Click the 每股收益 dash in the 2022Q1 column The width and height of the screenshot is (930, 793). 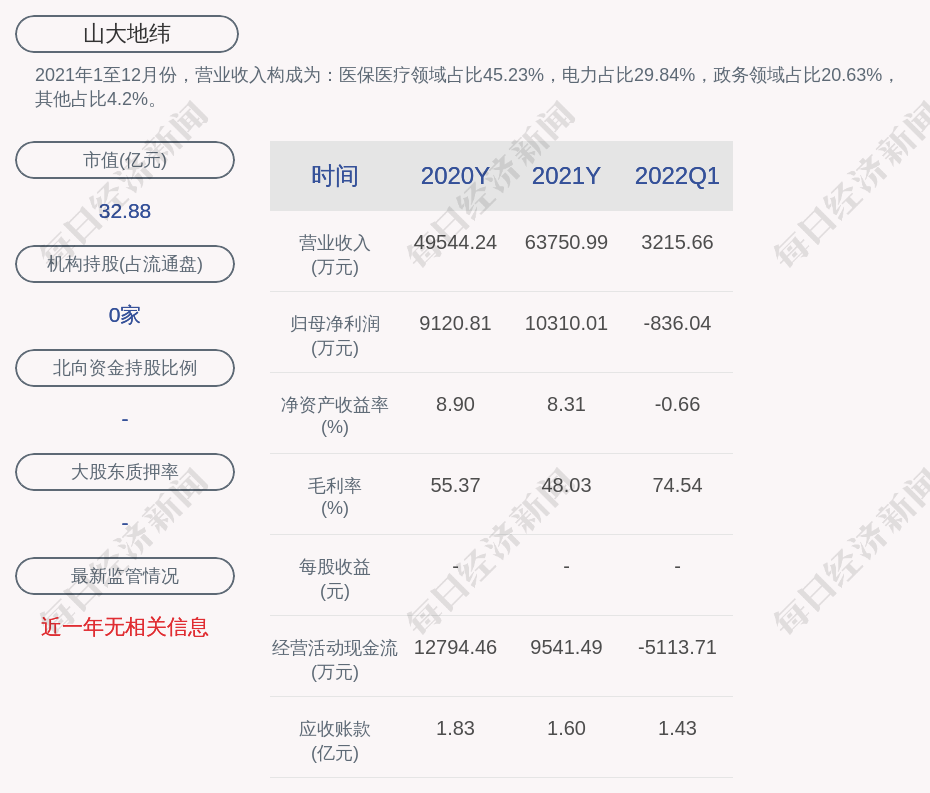(677, 566)
